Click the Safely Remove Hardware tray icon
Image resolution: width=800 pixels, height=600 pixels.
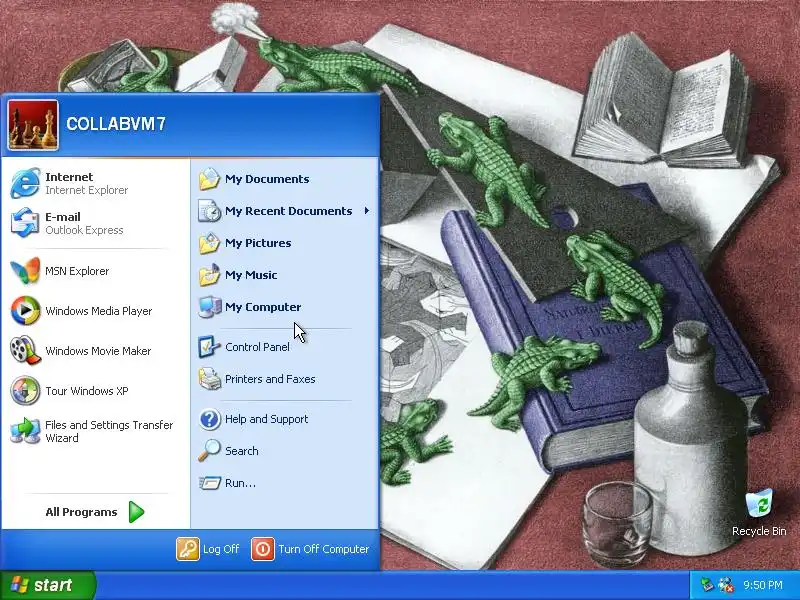click(707, 584)
